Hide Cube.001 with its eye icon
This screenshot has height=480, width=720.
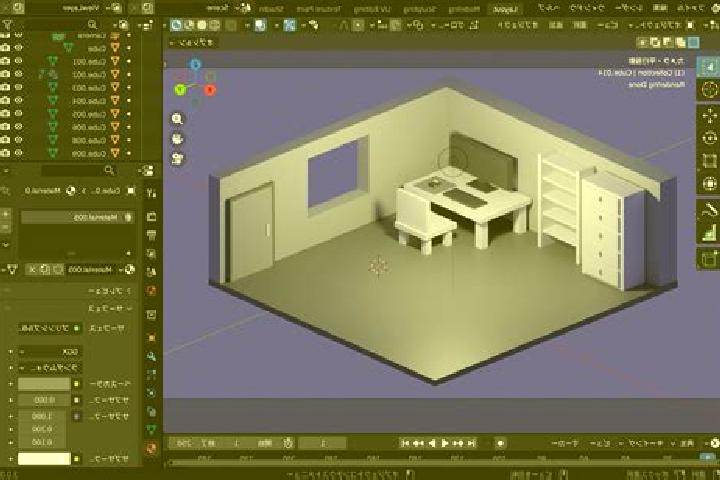18,61
